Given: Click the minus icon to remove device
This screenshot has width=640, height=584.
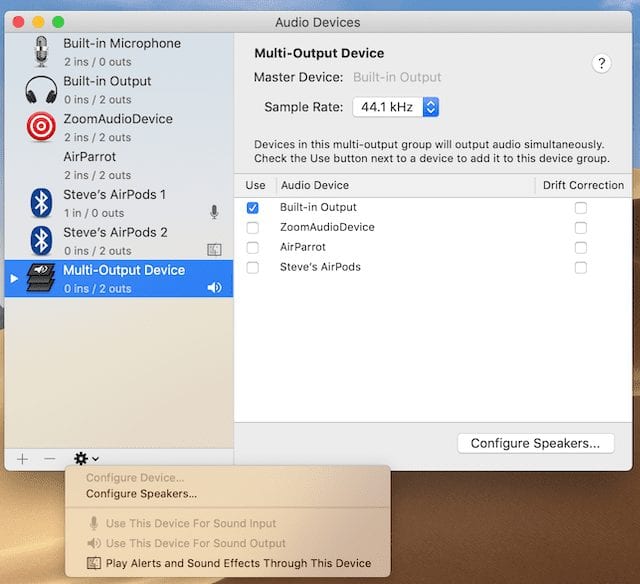Looking at the screenshot, I should [49, 459].
